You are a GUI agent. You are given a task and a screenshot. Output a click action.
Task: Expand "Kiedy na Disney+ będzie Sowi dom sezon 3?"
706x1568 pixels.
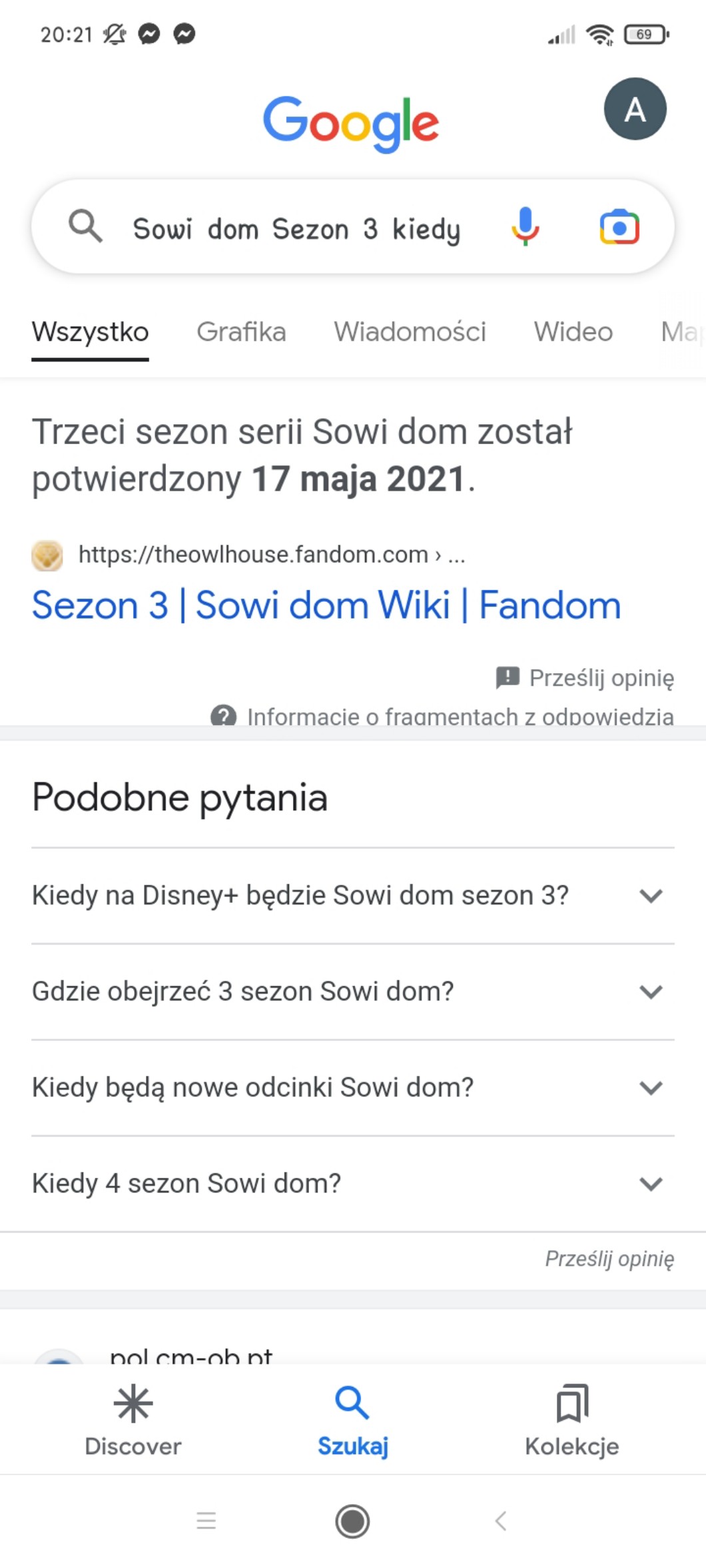point(650,896)
